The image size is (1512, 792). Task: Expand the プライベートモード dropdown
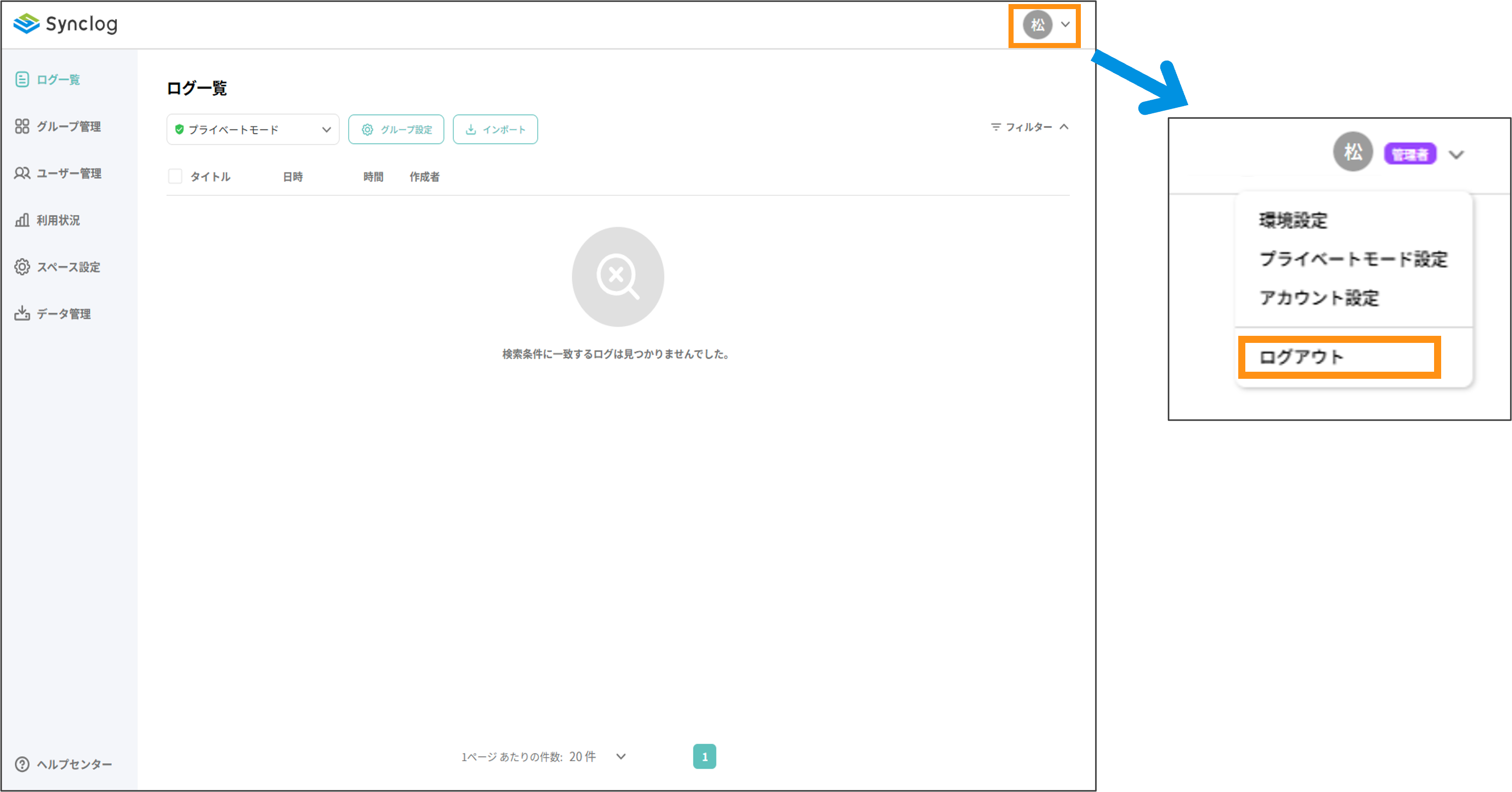pos(253,129)
